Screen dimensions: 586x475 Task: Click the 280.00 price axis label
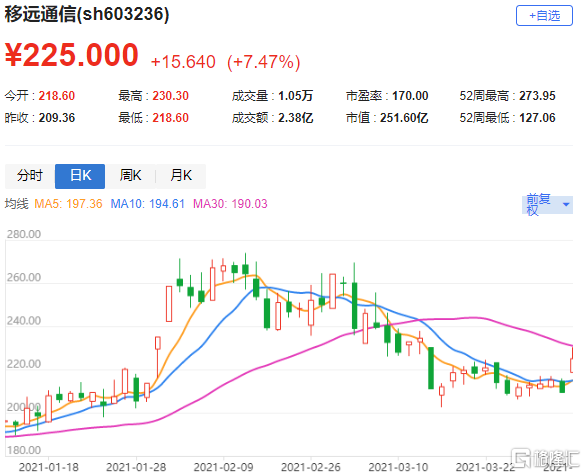[x=24, y=234]
